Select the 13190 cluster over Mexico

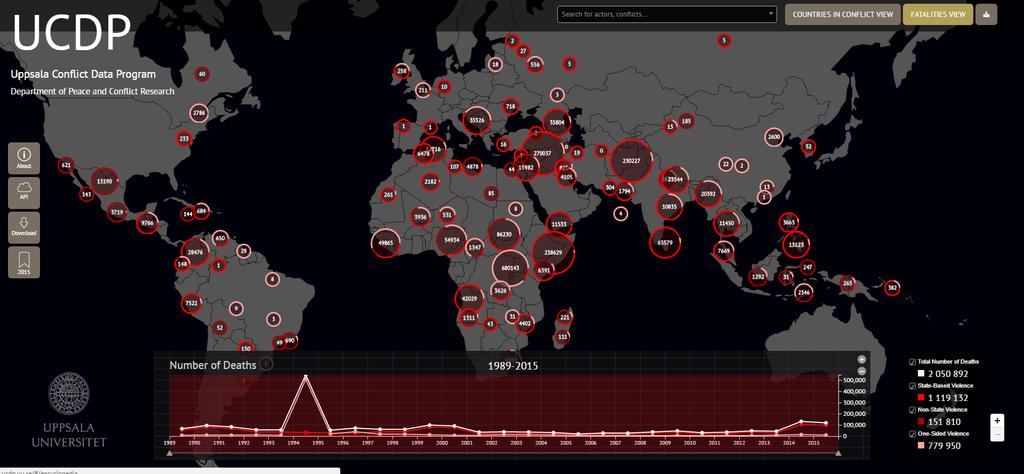point(104,181)
